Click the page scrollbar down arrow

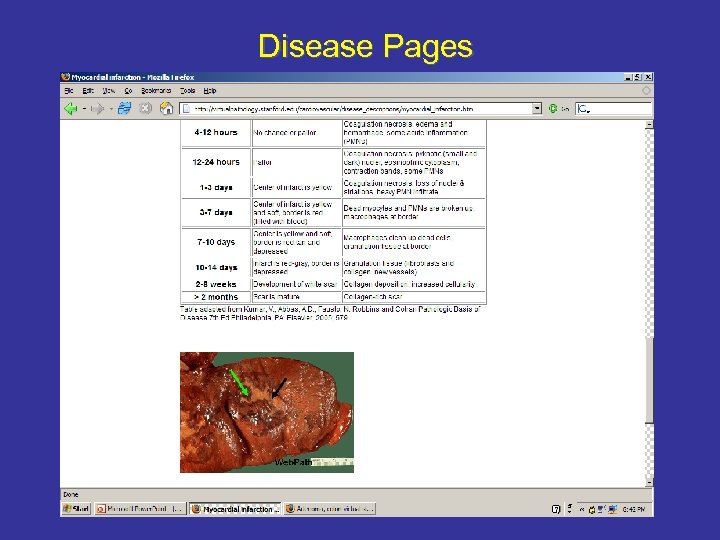click(649, 483)
